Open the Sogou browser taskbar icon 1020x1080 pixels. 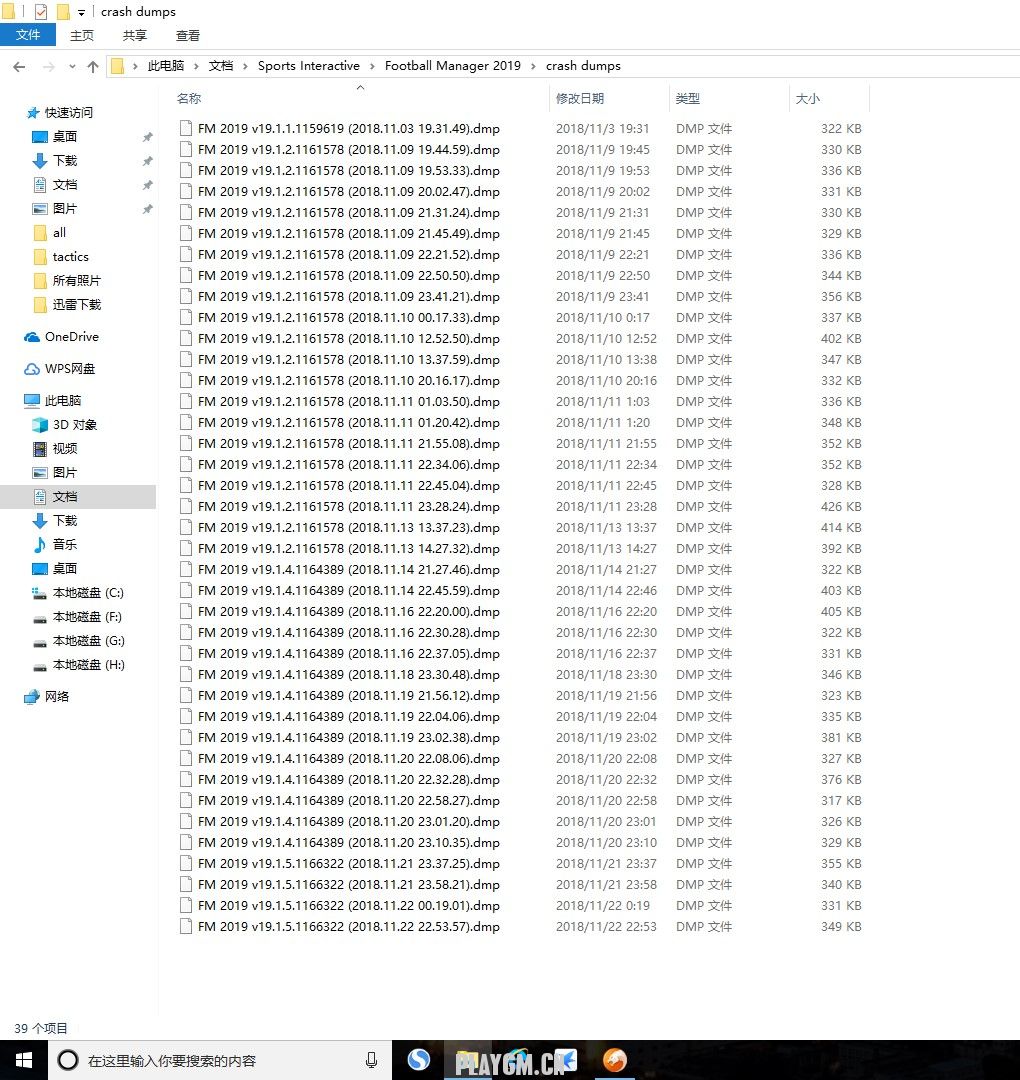click(x=418, y=1059)
